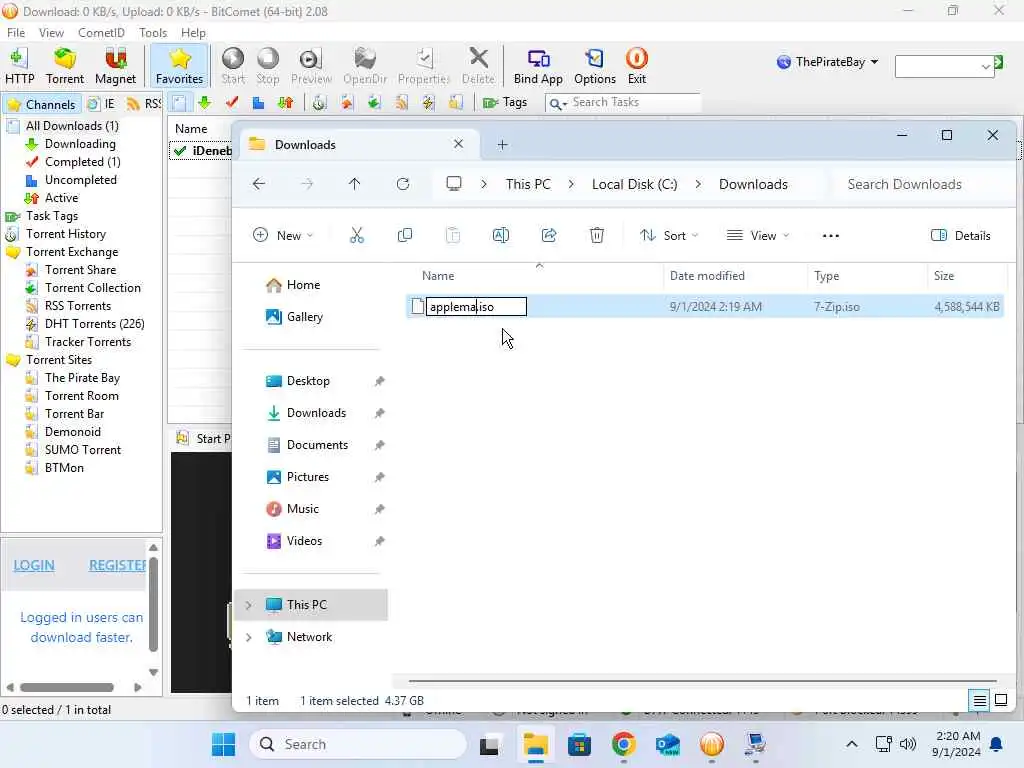Open the Tools menu in BitComet

click(153, 33)
